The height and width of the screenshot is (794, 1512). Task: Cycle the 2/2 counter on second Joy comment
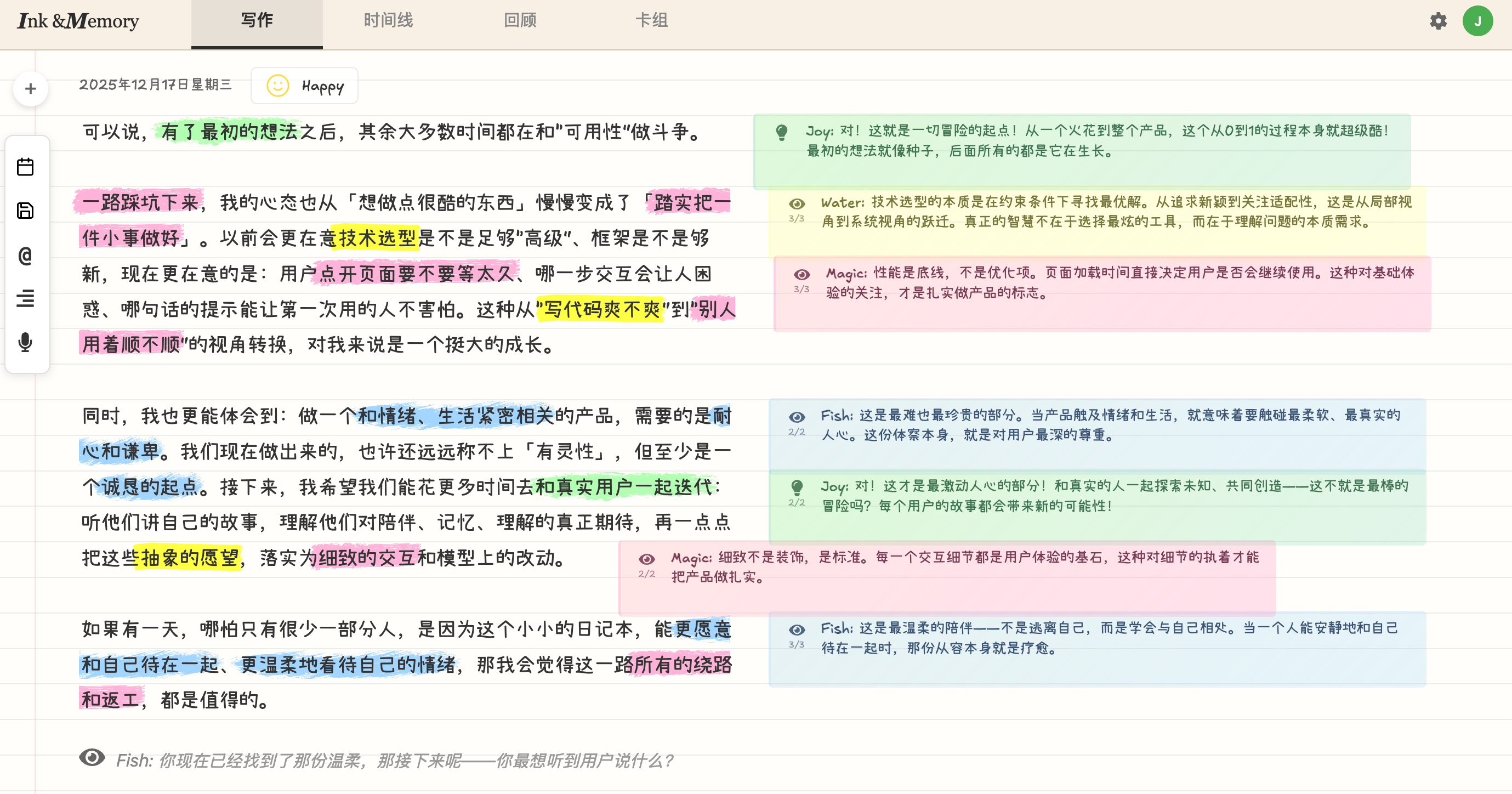point(797,503)
